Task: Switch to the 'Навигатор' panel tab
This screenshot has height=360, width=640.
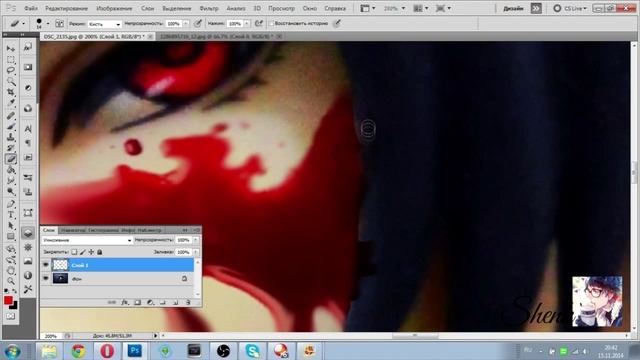Action: point(73,230)
